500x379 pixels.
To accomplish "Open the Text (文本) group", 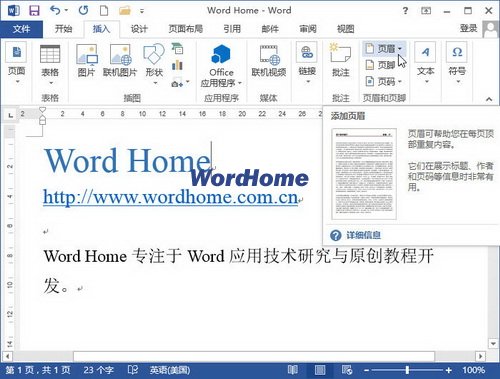I will click(426, 63).
